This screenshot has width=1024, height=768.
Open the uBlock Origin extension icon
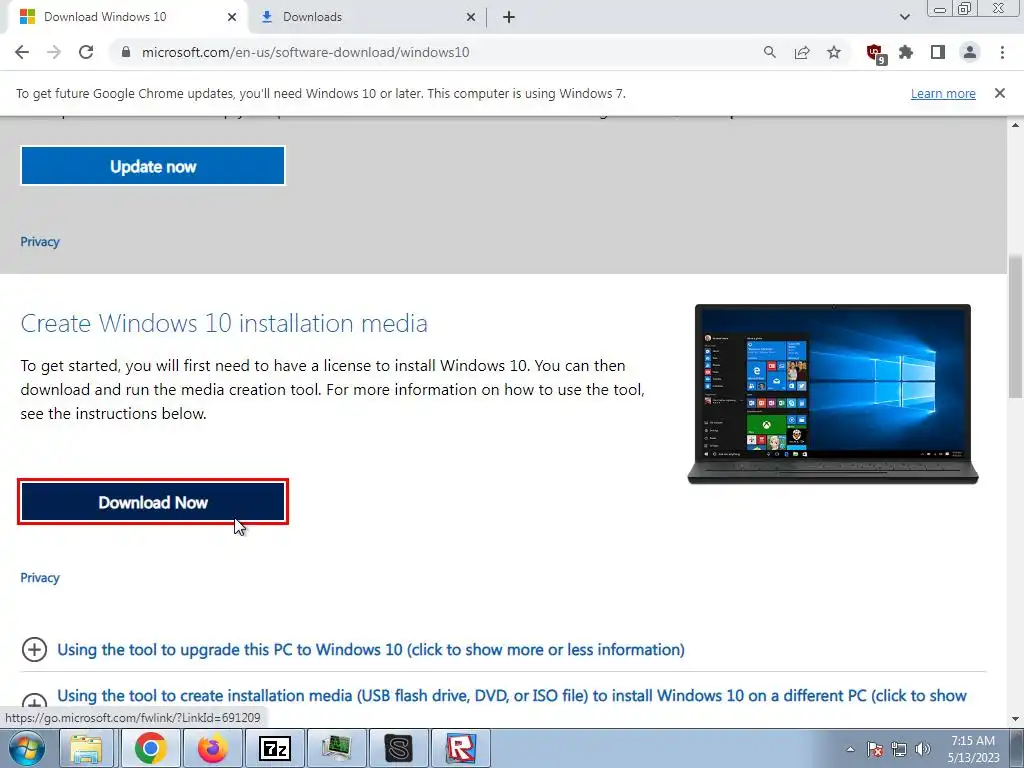coord(875,53)
